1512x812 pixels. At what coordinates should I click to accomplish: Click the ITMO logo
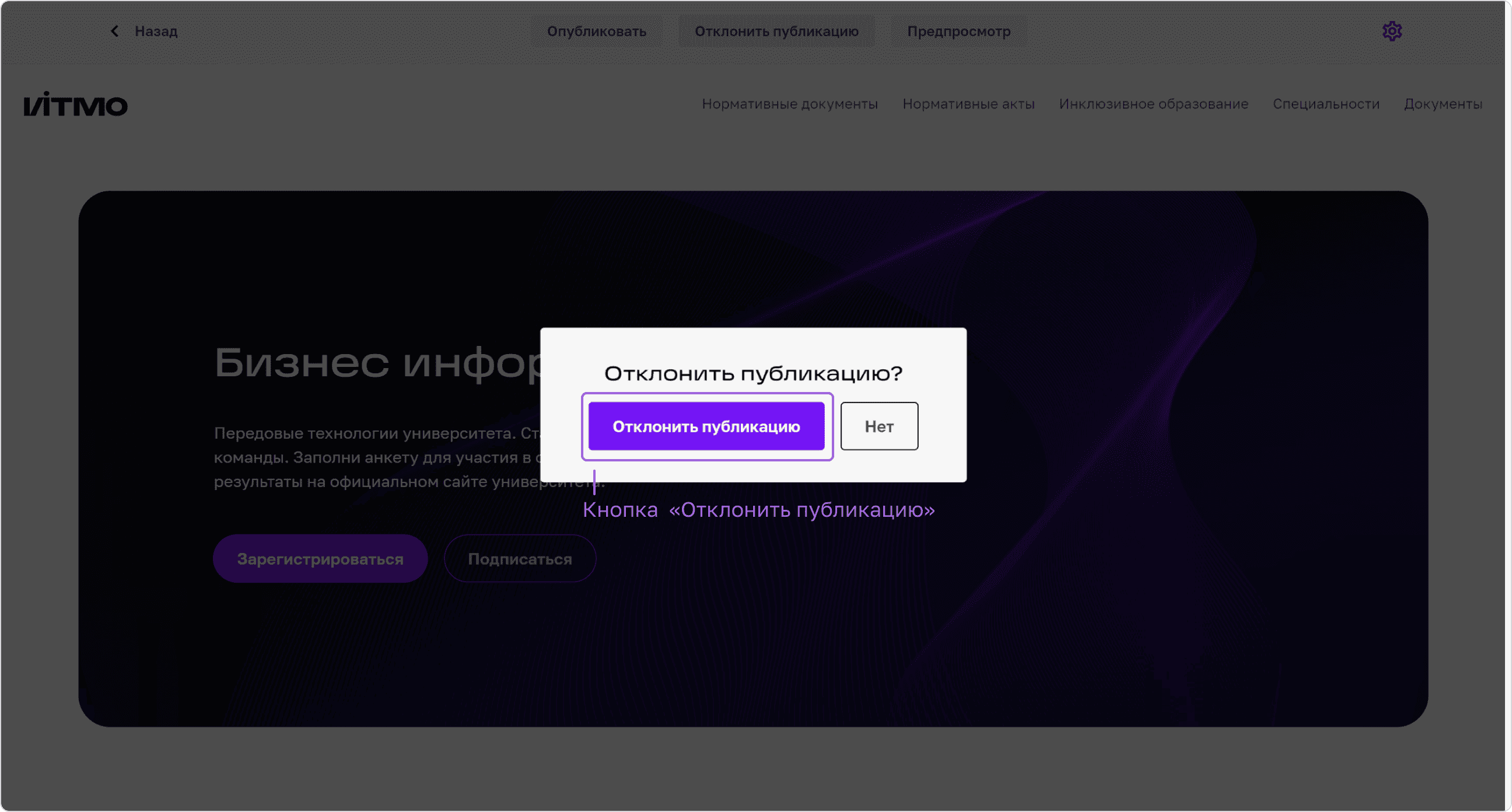pos(76,104)
